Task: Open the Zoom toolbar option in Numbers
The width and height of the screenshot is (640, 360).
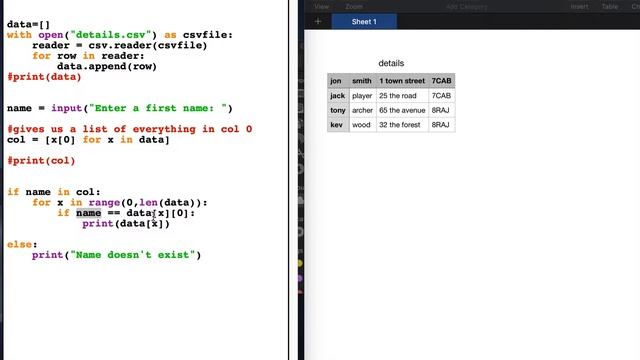Action: [x=354, y=7]
